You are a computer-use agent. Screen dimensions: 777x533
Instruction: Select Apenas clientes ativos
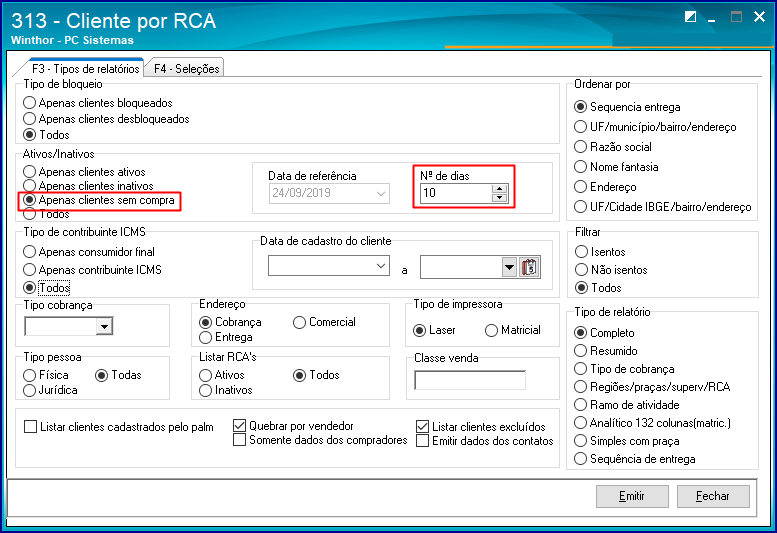click(x=84, y=172)
